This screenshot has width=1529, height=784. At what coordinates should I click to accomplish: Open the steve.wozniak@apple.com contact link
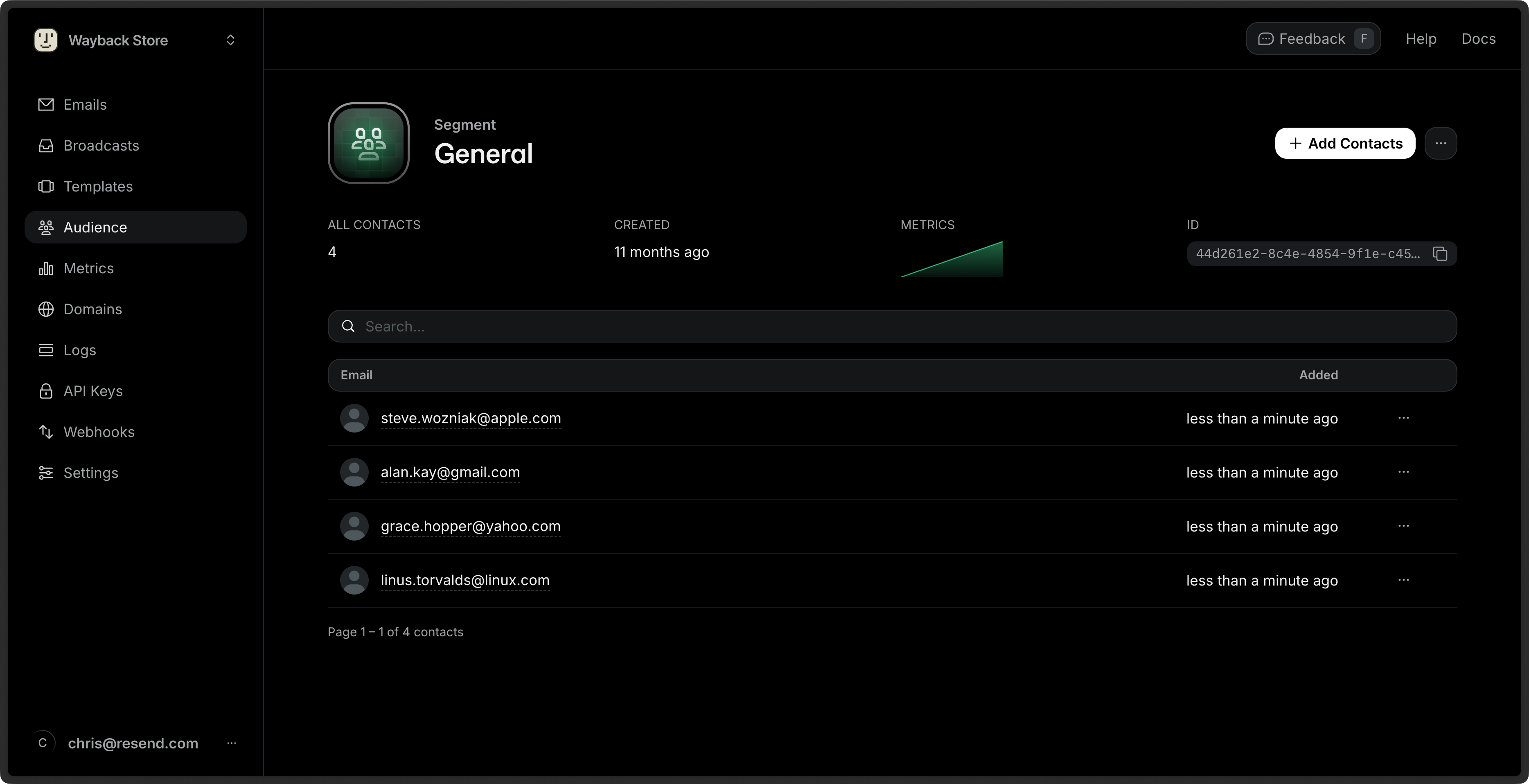click(470, 419)
